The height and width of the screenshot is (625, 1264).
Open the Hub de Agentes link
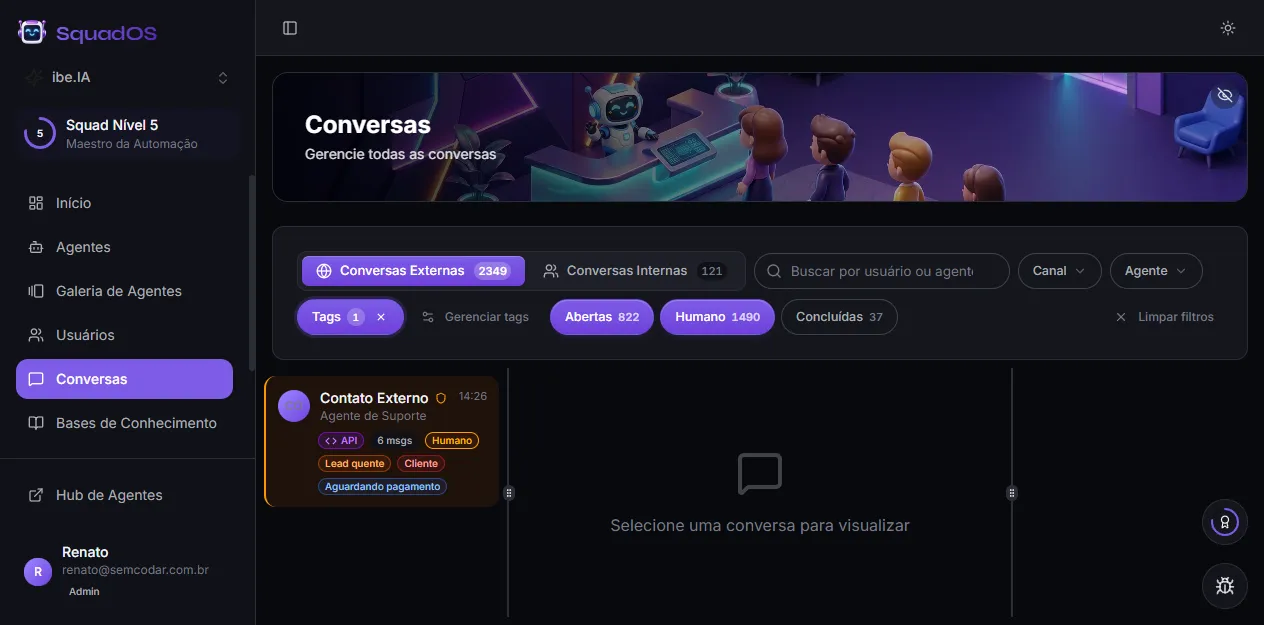click(124, 495)
